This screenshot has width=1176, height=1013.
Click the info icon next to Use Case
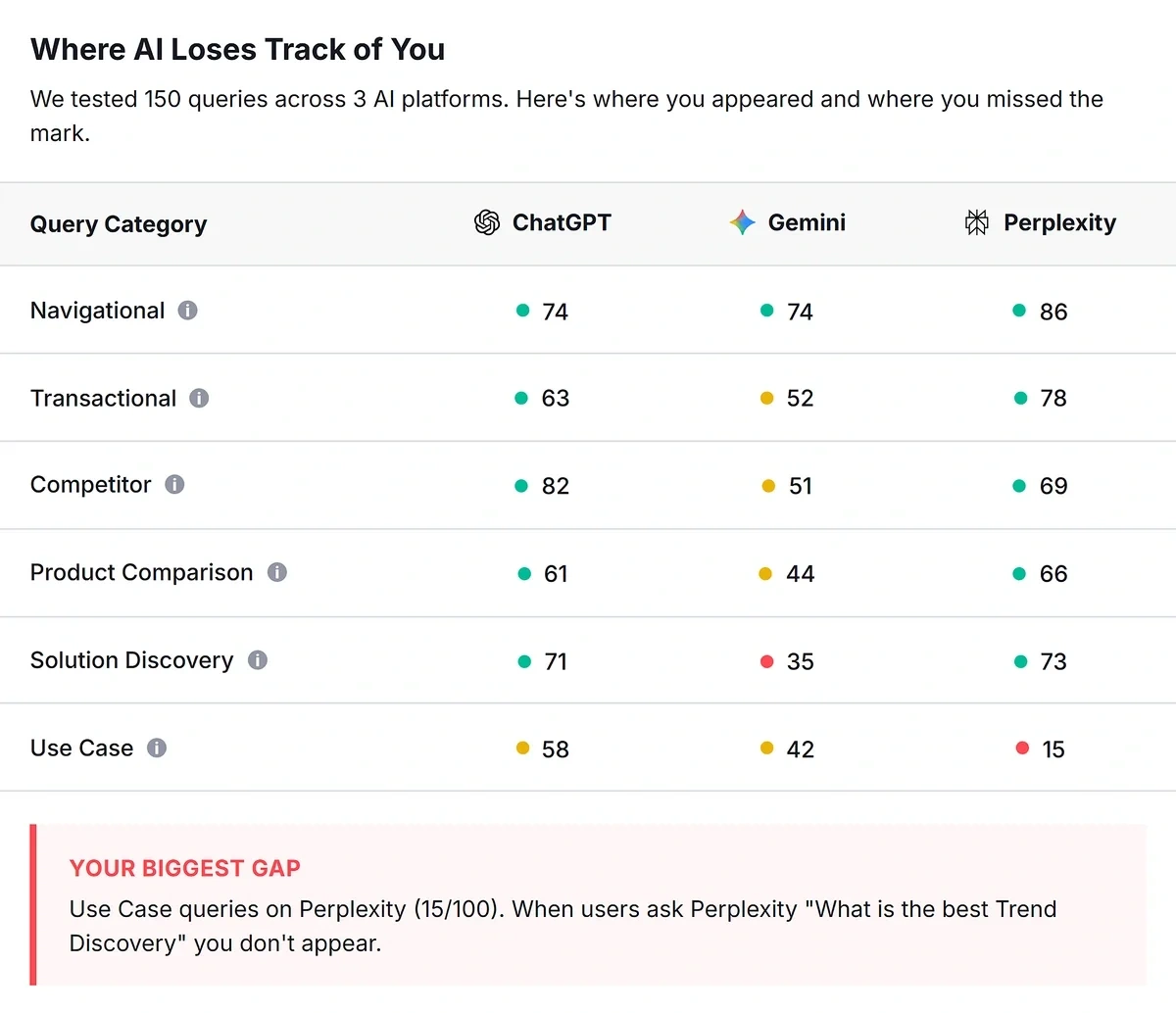(x=157, y=748)
